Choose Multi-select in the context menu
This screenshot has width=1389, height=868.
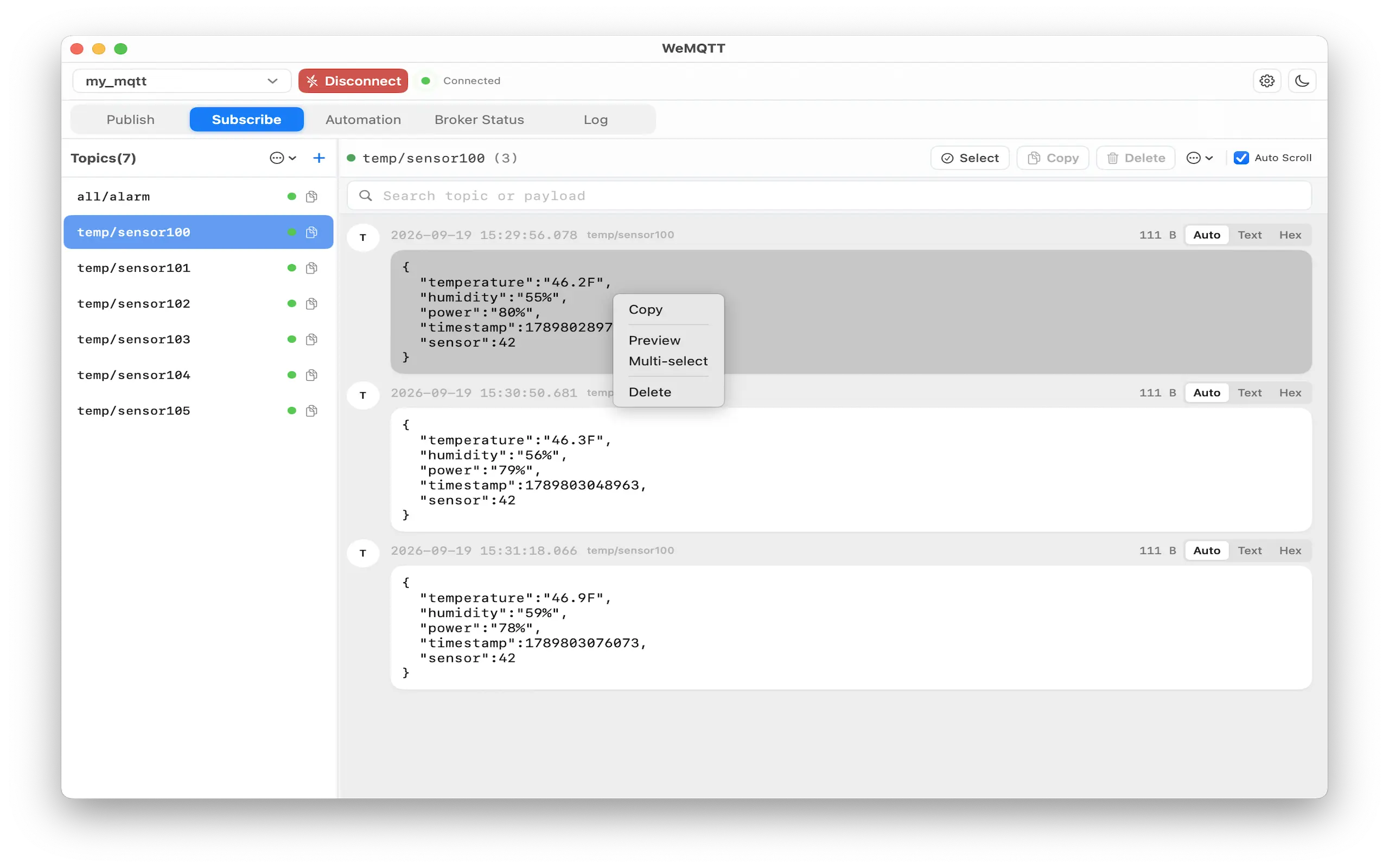(668, 361)
